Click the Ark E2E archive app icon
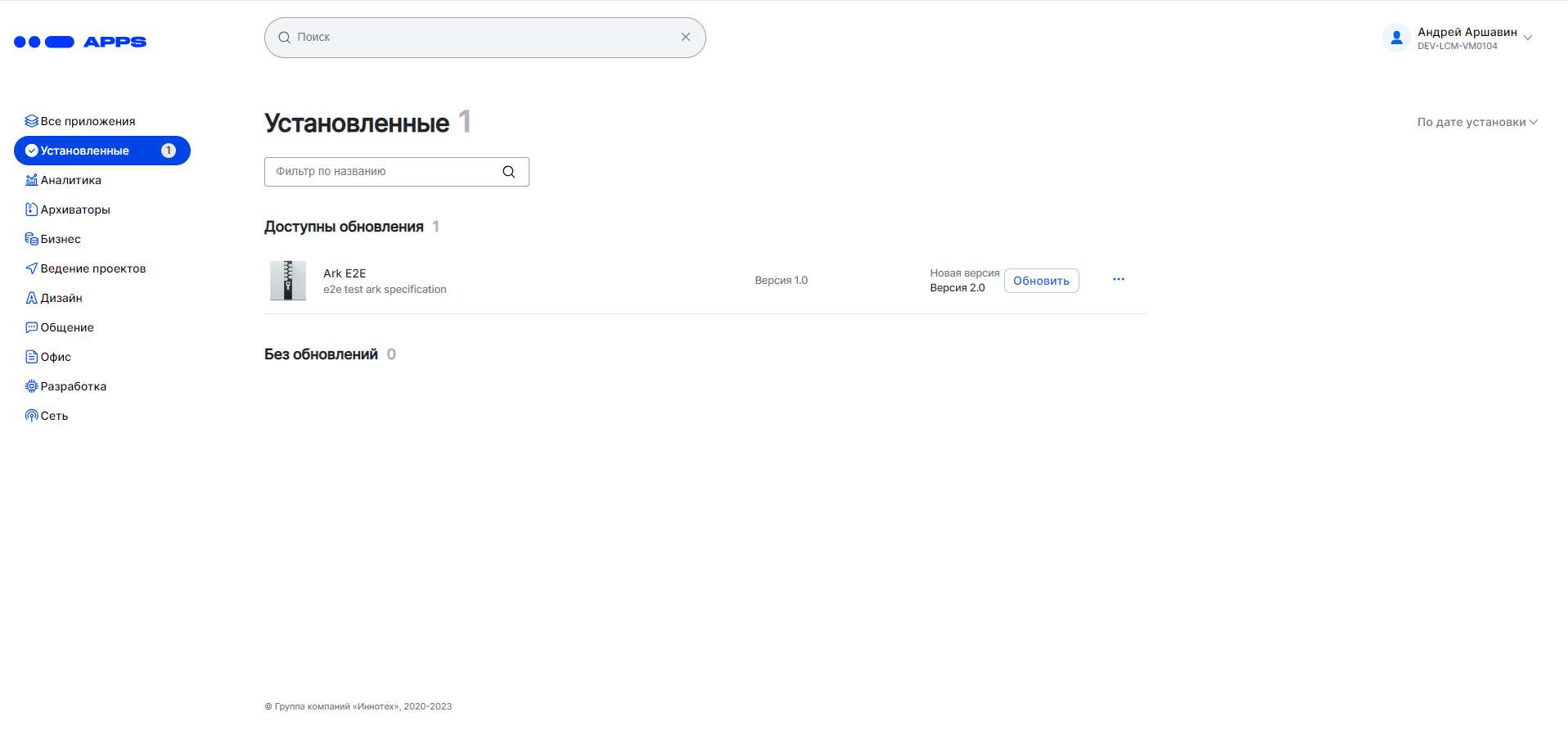Viewport: 1568px width, 748px height. (x=288, y=281)
